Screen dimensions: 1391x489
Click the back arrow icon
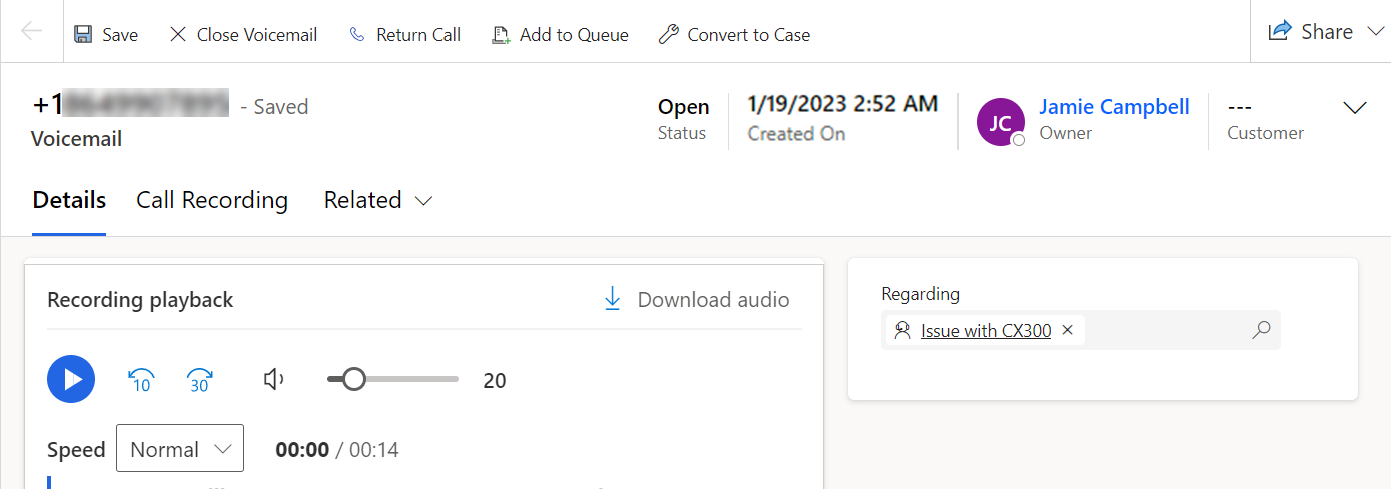point(31,31)
